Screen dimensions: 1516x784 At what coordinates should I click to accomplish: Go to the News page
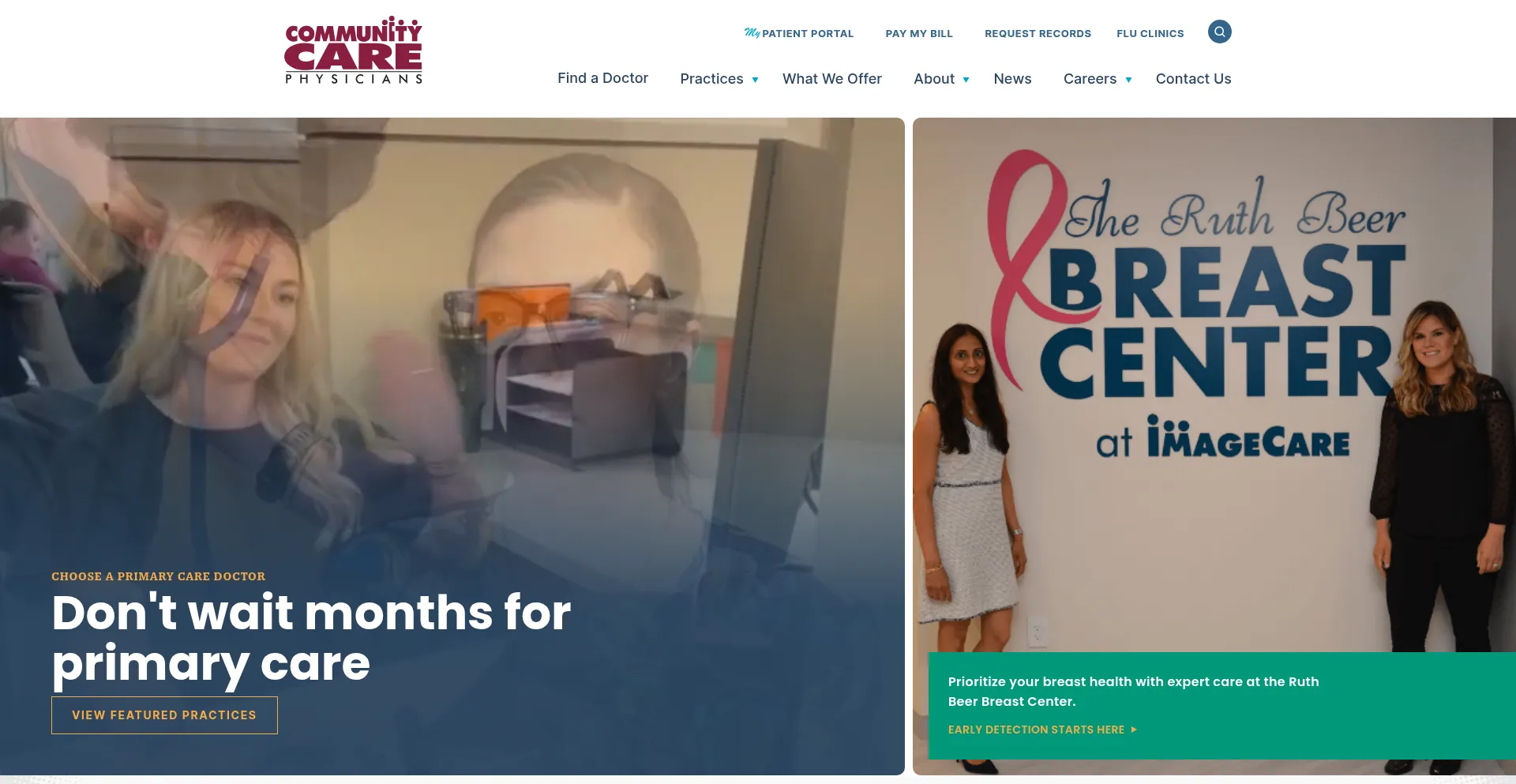coord(1012,79)
